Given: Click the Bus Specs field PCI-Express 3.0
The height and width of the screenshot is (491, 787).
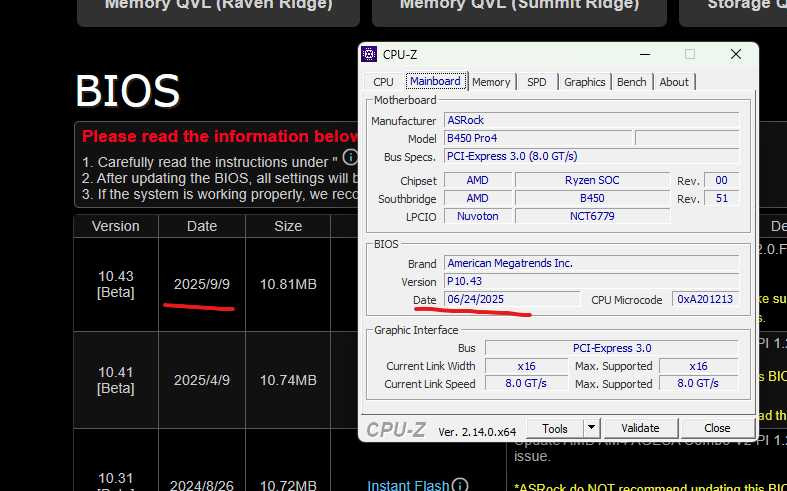Looking at the screenshot, I should point(591,156).
